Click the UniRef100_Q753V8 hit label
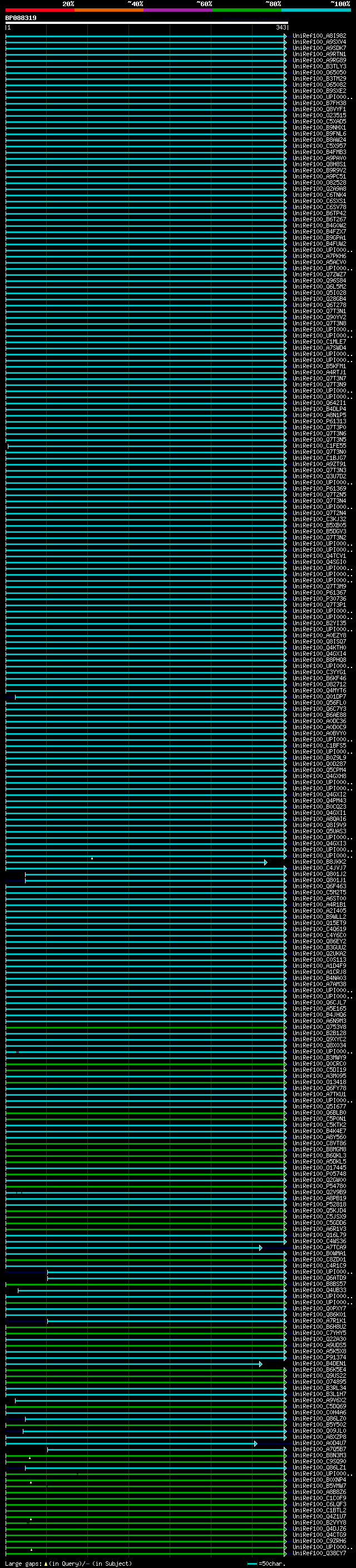This screenshot has height=1568, width=356. point(319,1027)
